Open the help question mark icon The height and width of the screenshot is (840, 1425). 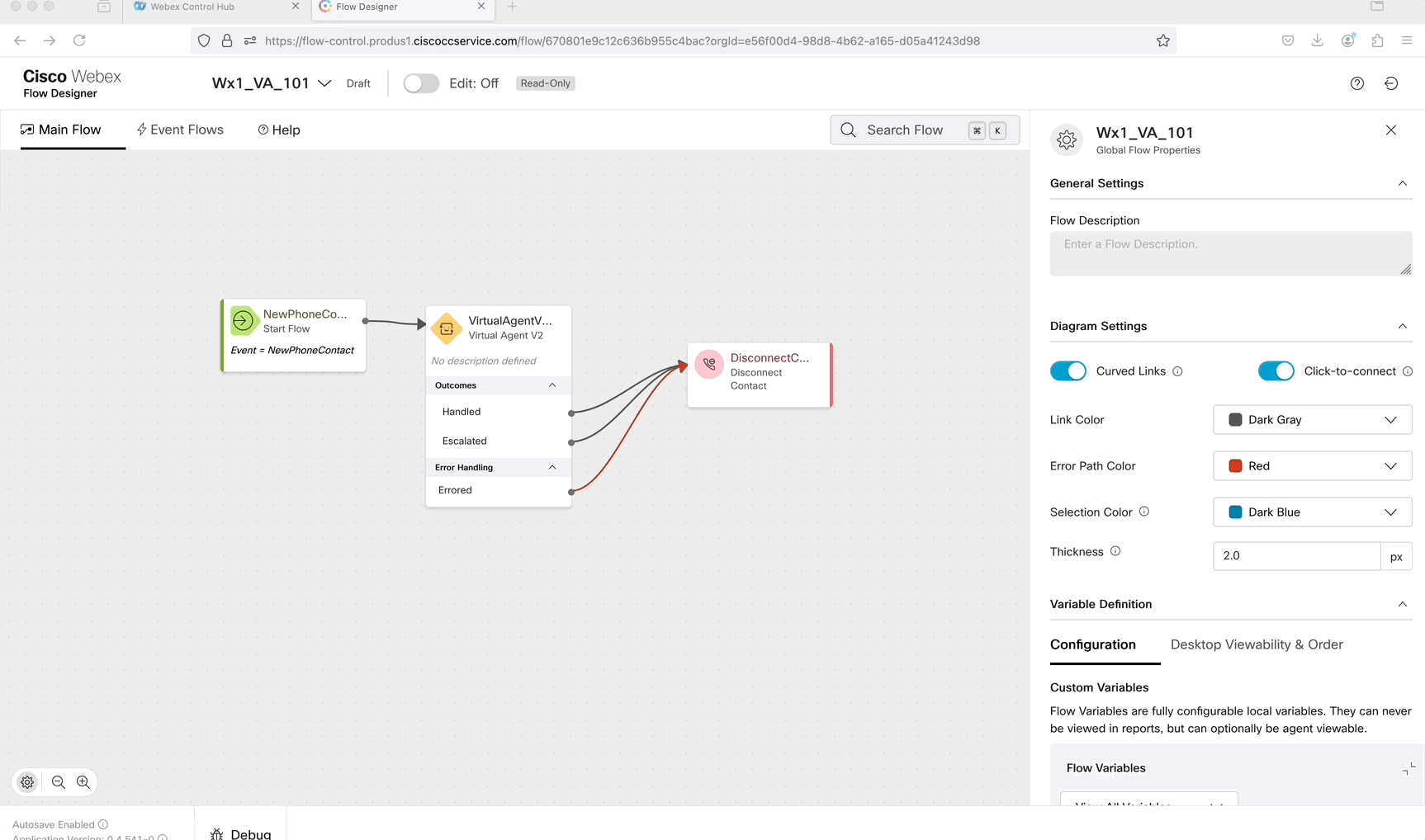[1356, 83]
